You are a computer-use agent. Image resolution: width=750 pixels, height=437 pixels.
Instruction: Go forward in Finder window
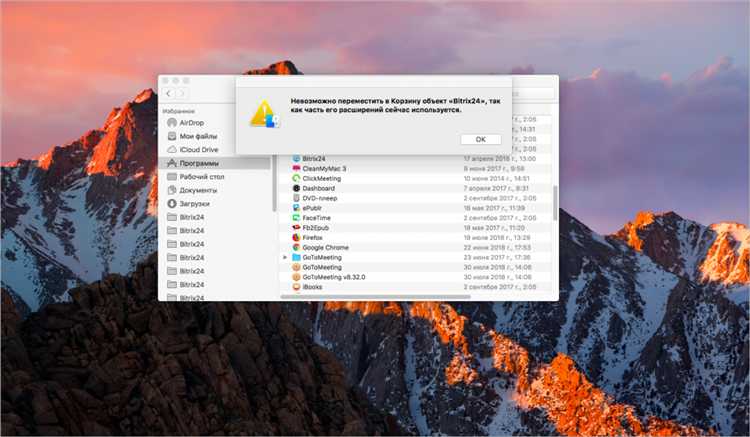pyautogui.click(x=181, y=93)
